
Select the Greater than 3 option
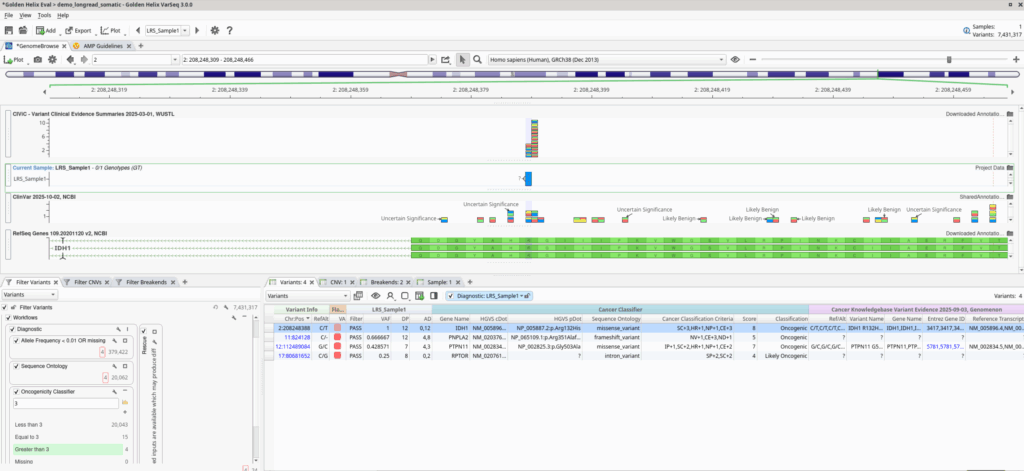[68, 449]
